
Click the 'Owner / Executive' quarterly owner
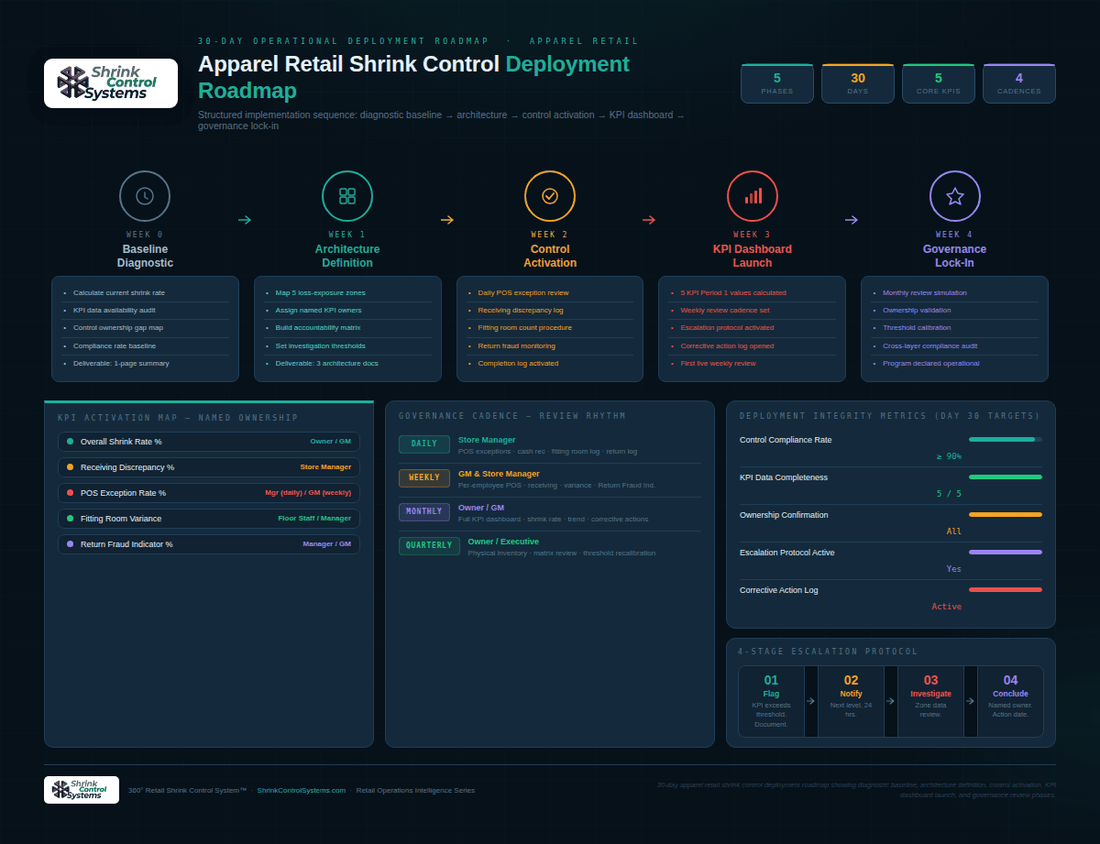(503, 541)
